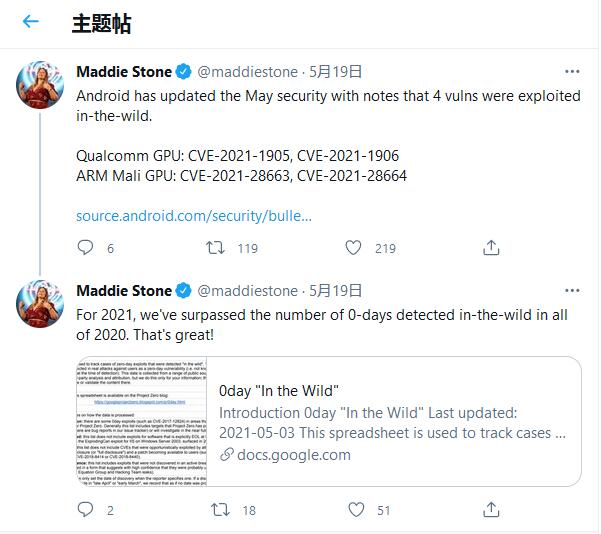Like the tweet with 51 likes

pos(353,510)
